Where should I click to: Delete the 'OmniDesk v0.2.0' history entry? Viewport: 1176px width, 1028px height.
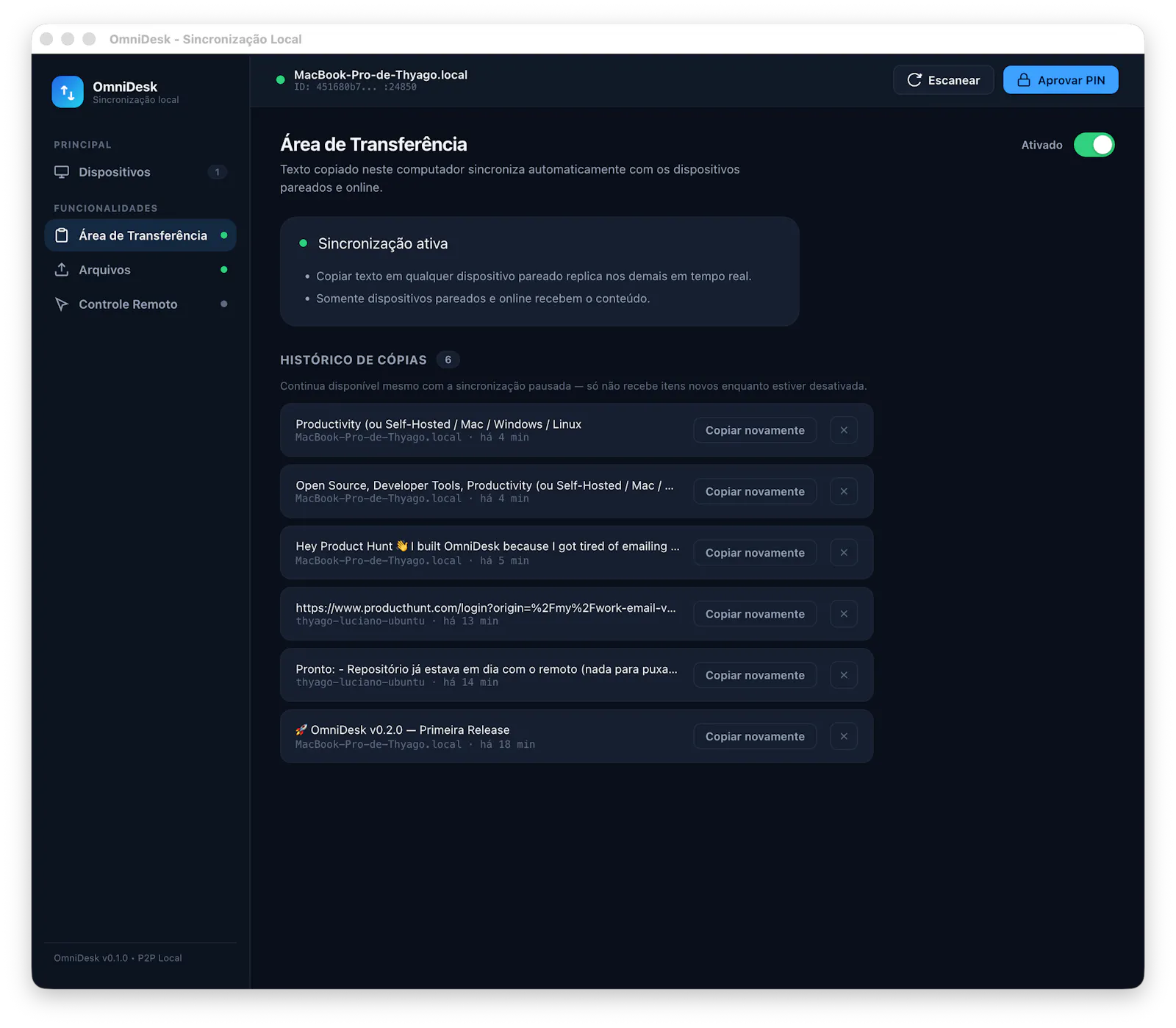click(844, 736)
